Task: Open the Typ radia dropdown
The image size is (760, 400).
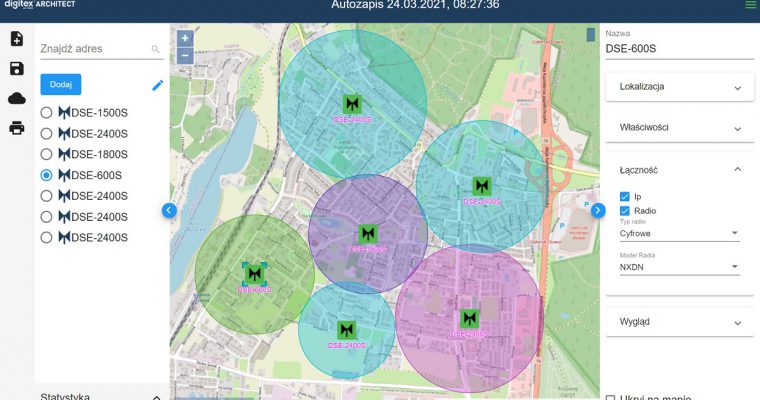Action: [x=679, y=233]
